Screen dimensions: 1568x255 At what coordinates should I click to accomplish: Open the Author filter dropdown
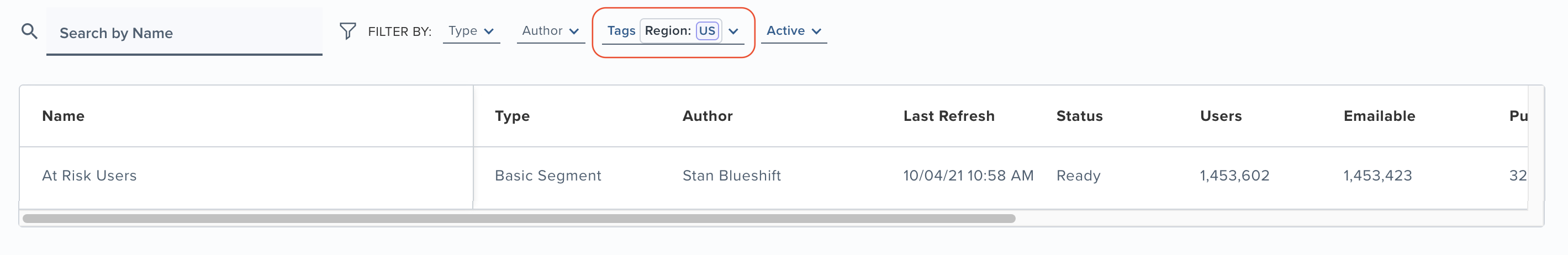coord(550,31)
